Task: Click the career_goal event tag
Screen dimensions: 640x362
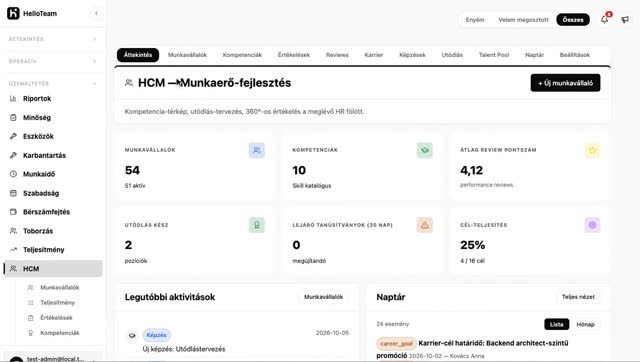Action: [x=396, y=344]
